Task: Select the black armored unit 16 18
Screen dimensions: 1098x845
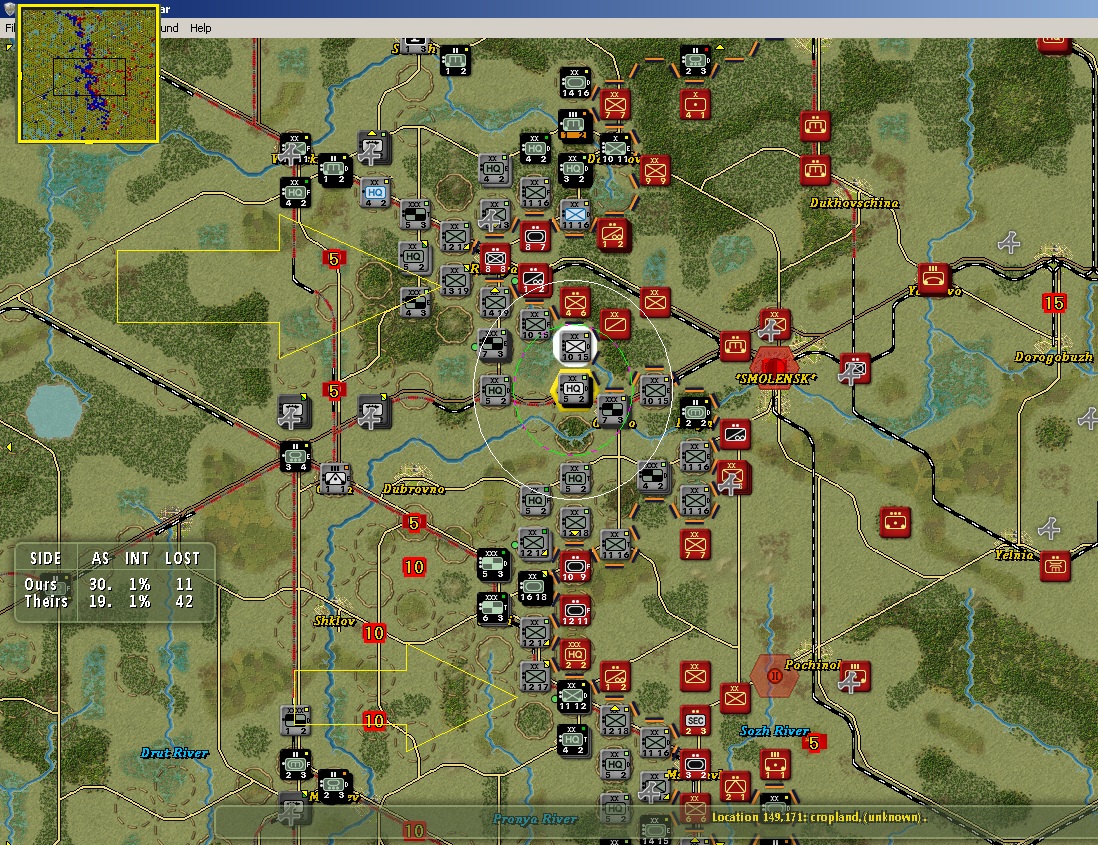Action: click(534, 588)
